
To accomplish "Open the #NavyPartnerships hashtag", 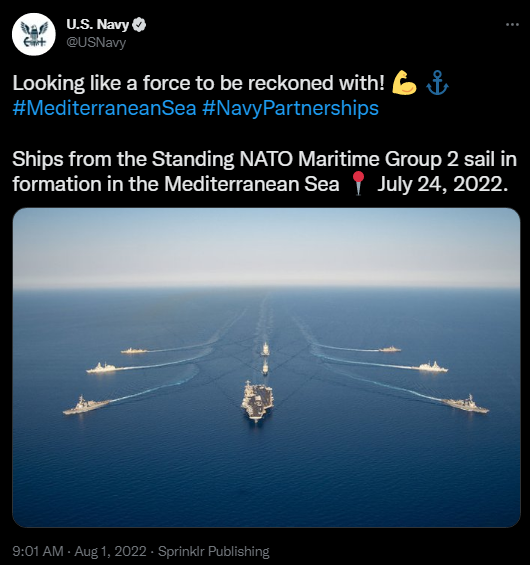I will point(290,108).
